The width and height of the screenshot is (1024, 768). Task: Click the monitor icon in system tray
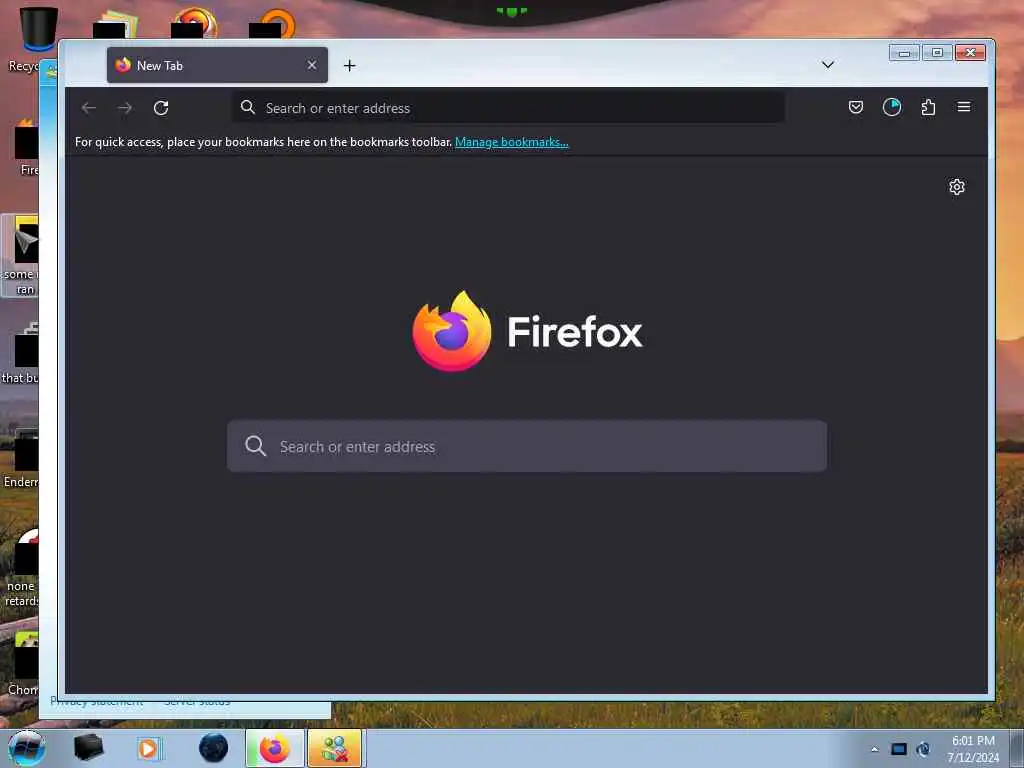pyautogui.click(x=899, y=749)
